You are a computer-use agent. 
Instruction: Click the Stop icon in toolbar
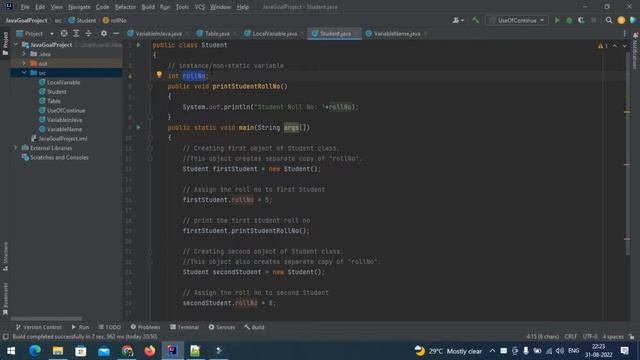593,20
